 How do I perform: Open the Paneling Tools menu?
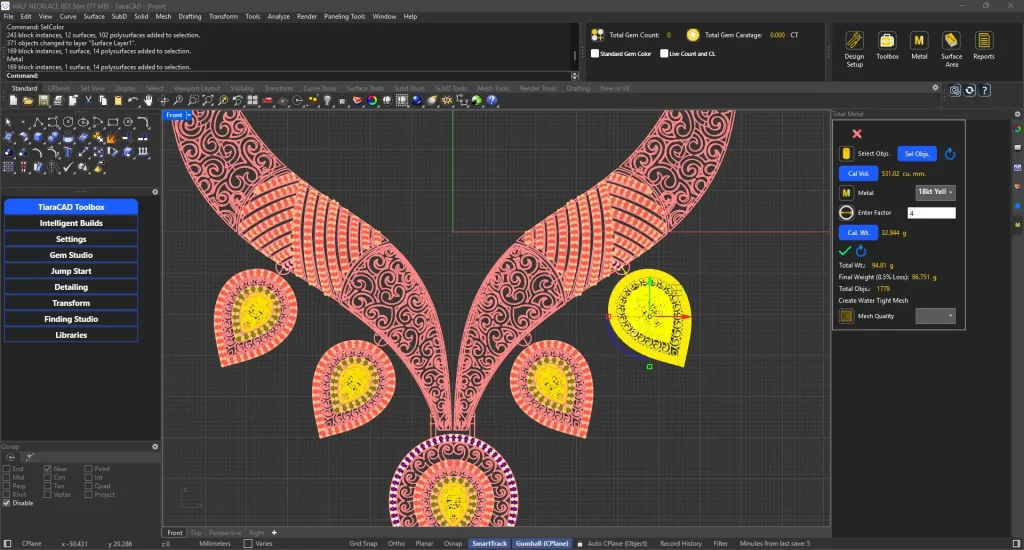[x=344, y=17]
